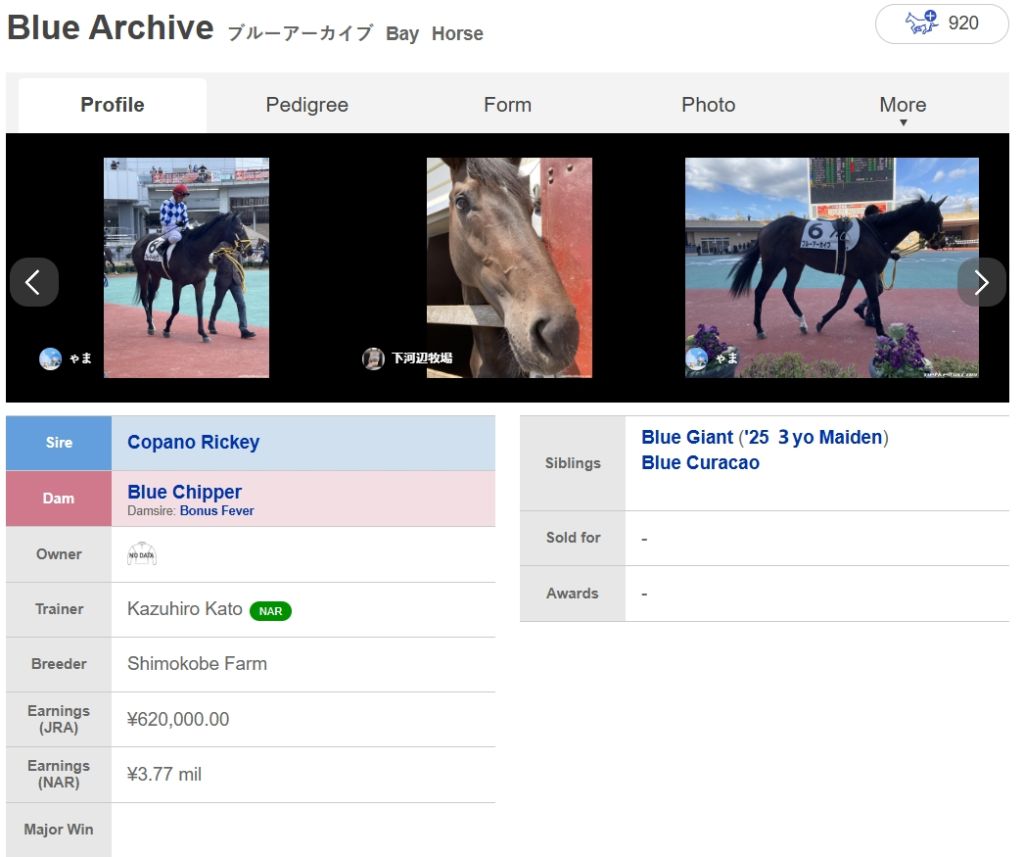Click the やま avatar on the first photo
1024x857 pixels.
point(50,359)
